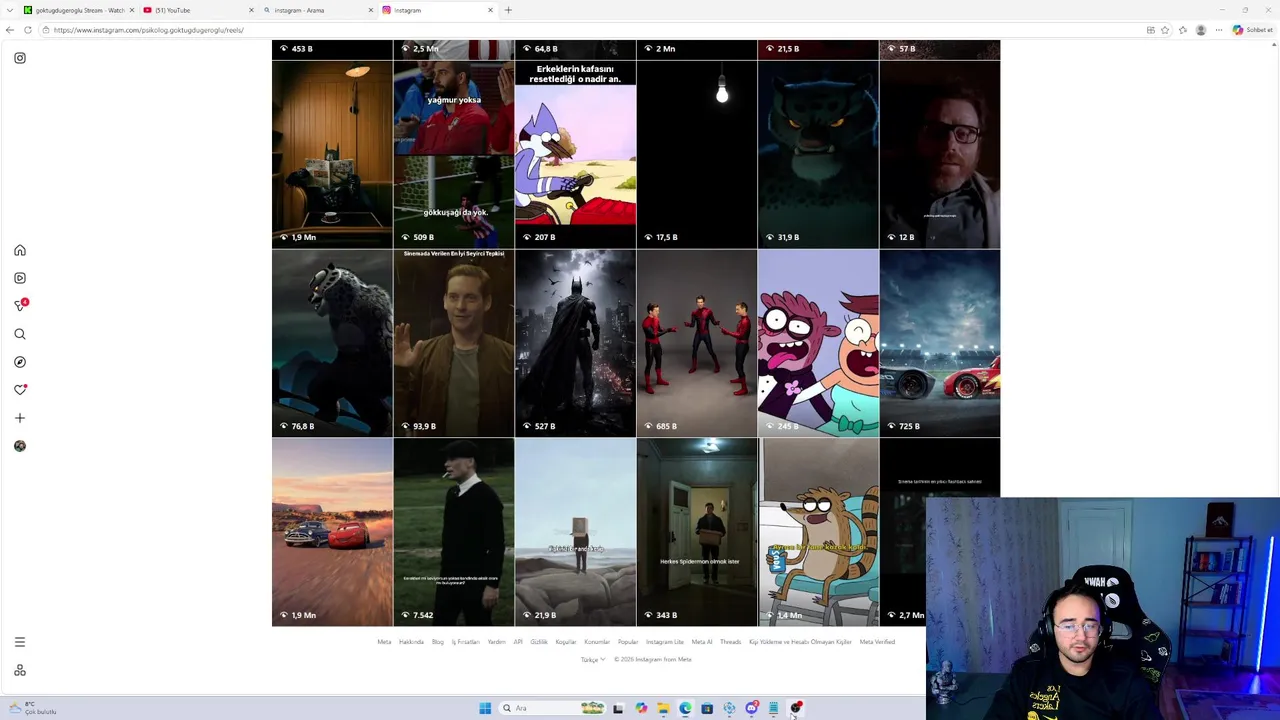Open File Explorer from the taskbar

coord(663,708)
